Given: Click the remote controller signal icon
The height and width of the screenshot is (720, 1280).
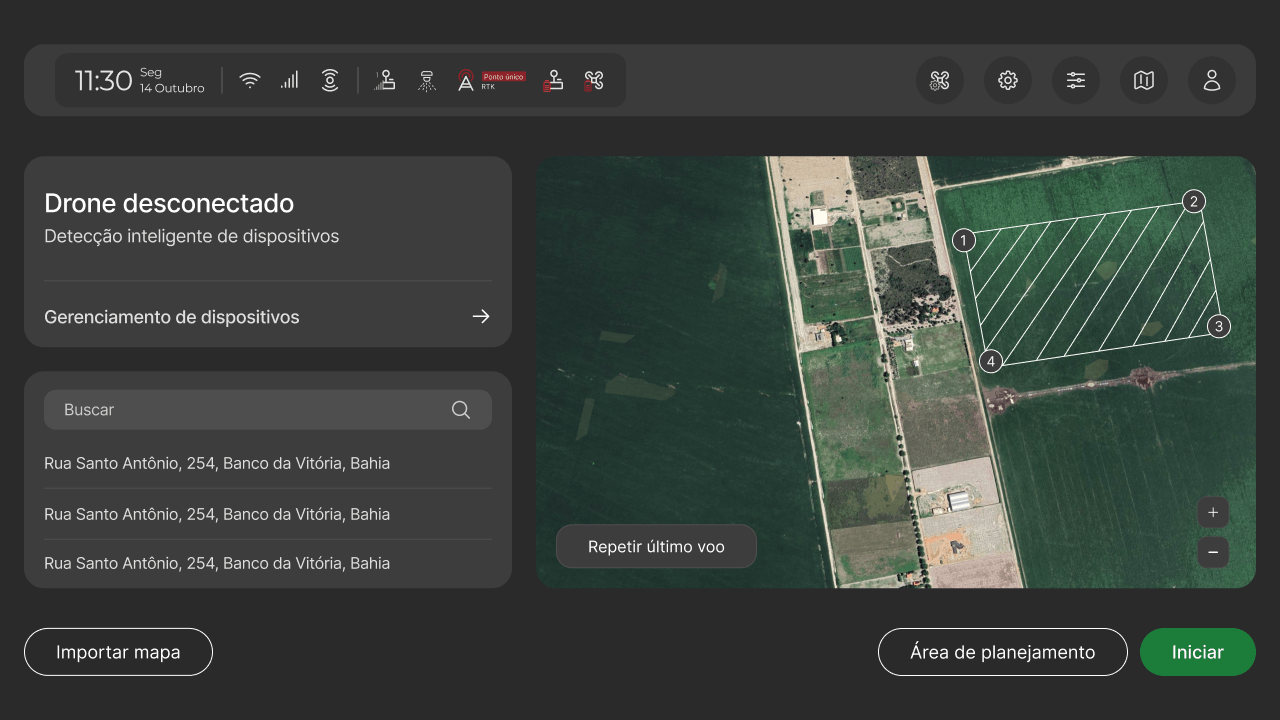Looking at the screenshot, I should (x=385, y=80).
